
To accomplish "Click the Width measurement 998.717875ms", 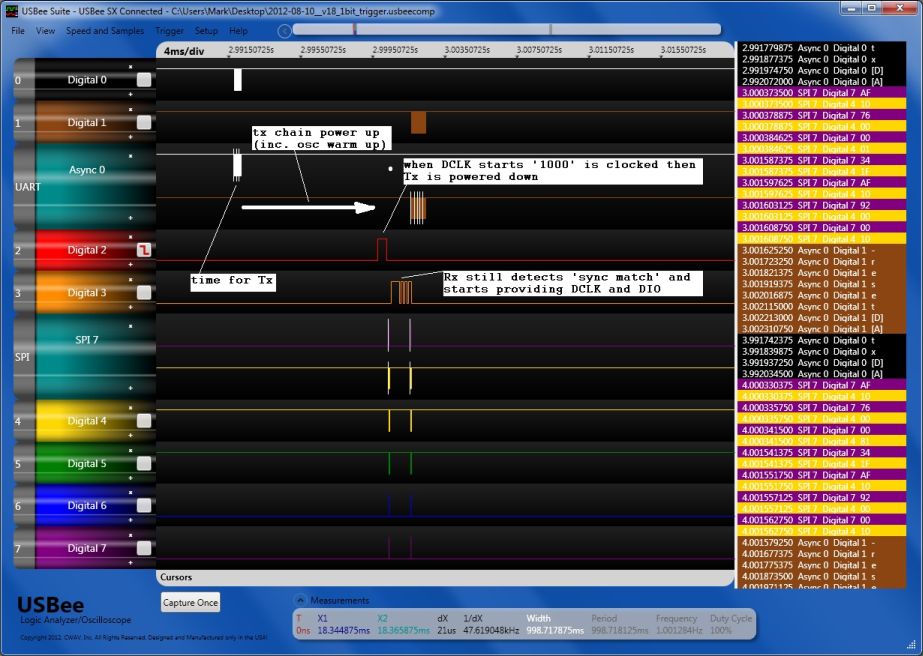I will 555,630.
